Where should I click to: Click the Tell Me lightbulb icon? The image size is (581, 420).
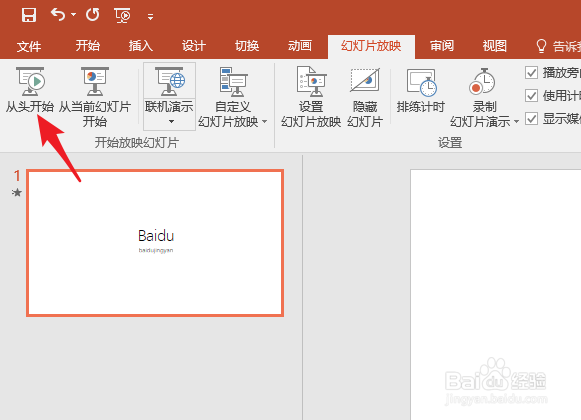coord(541,46)
